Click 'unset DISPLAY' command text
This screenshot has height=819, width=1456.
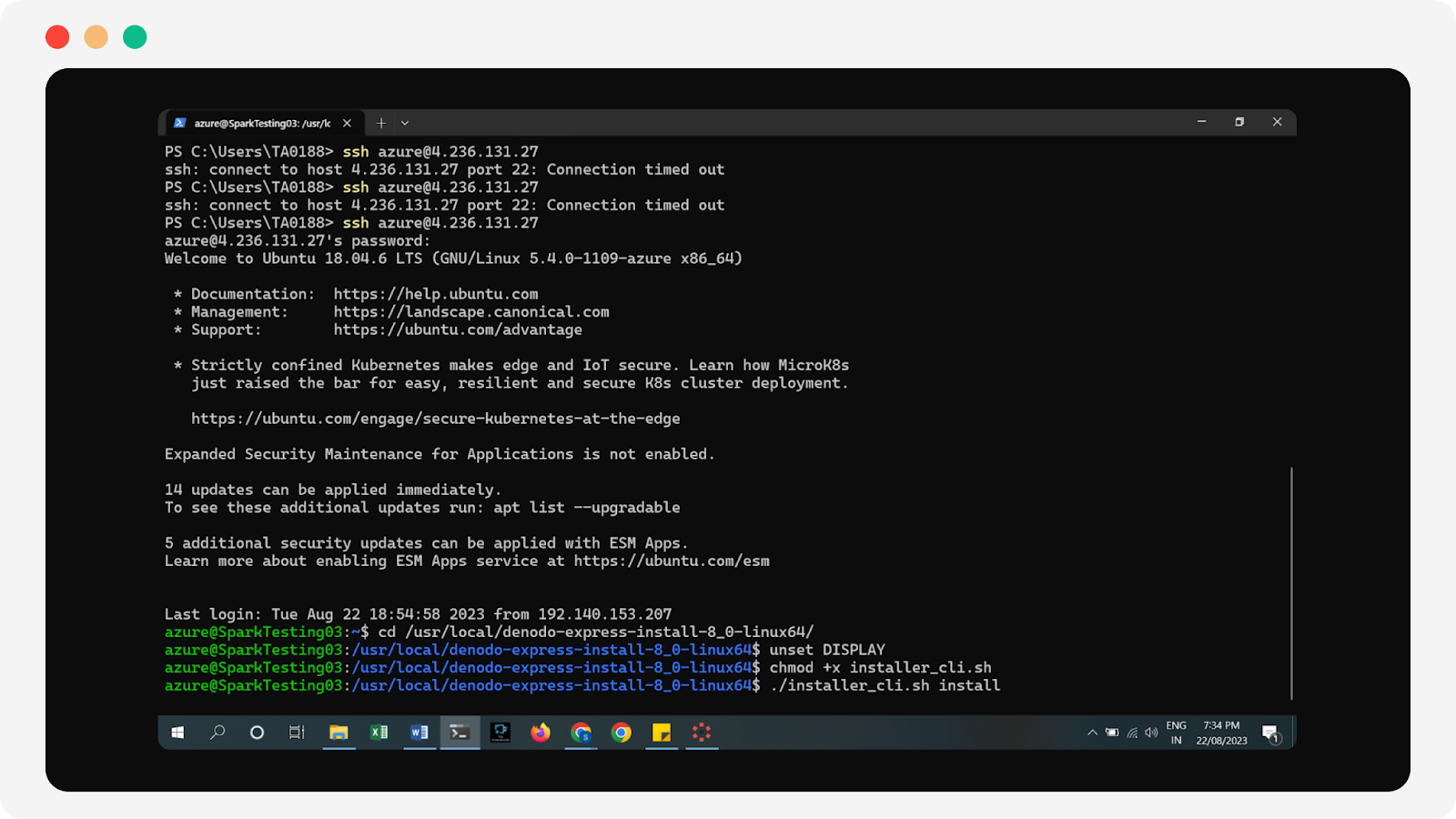[x=827, y=650]
